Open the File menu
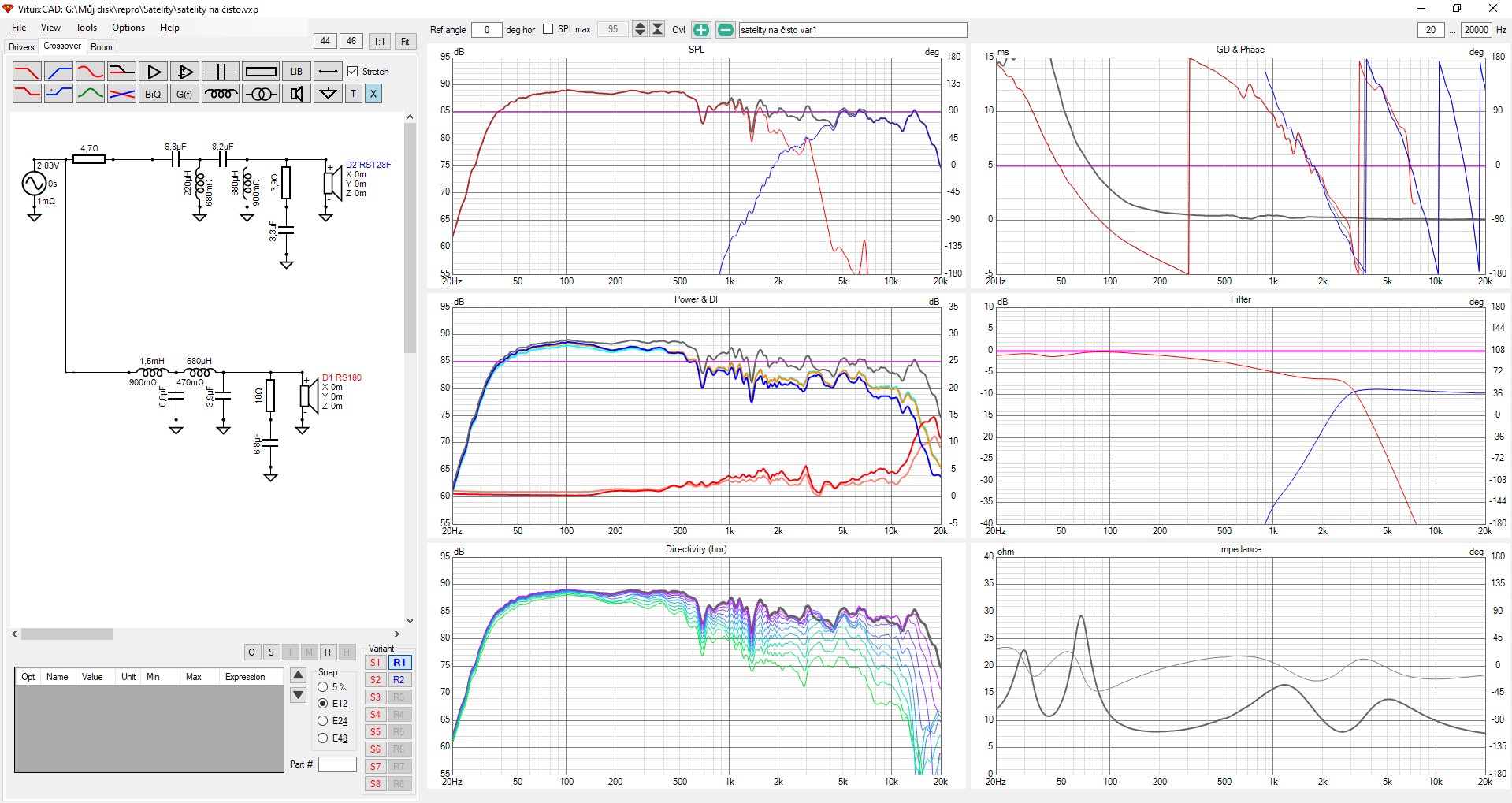The width and height of the screenshot is (1512, 803). point(19,28)
